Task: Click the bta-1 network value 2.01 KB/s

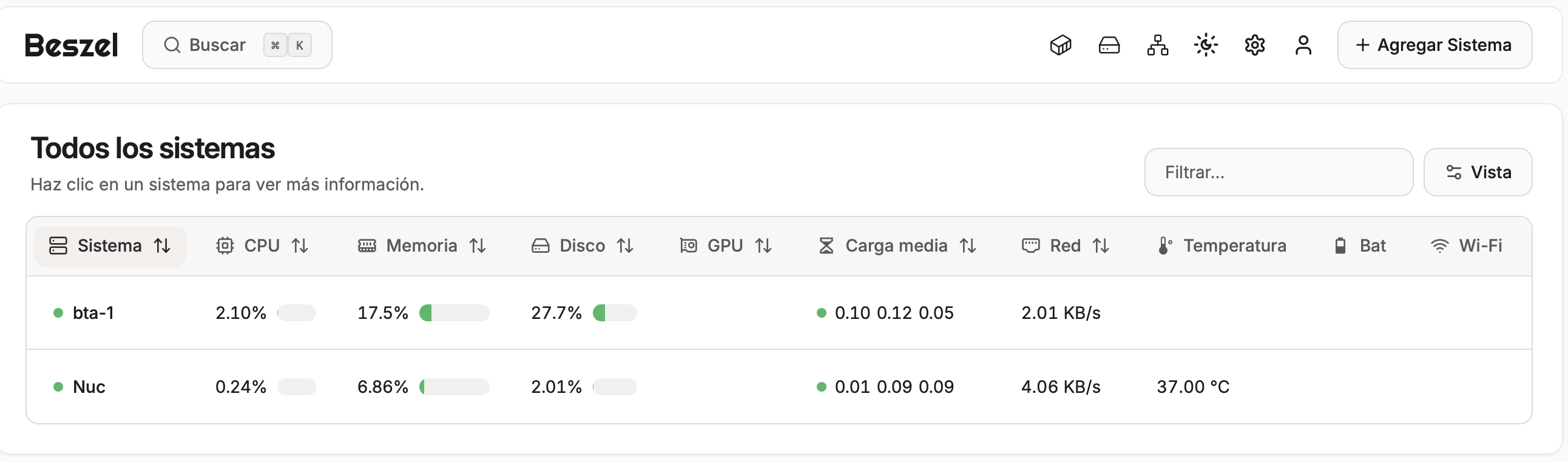Action: [x=1060, y=313]
